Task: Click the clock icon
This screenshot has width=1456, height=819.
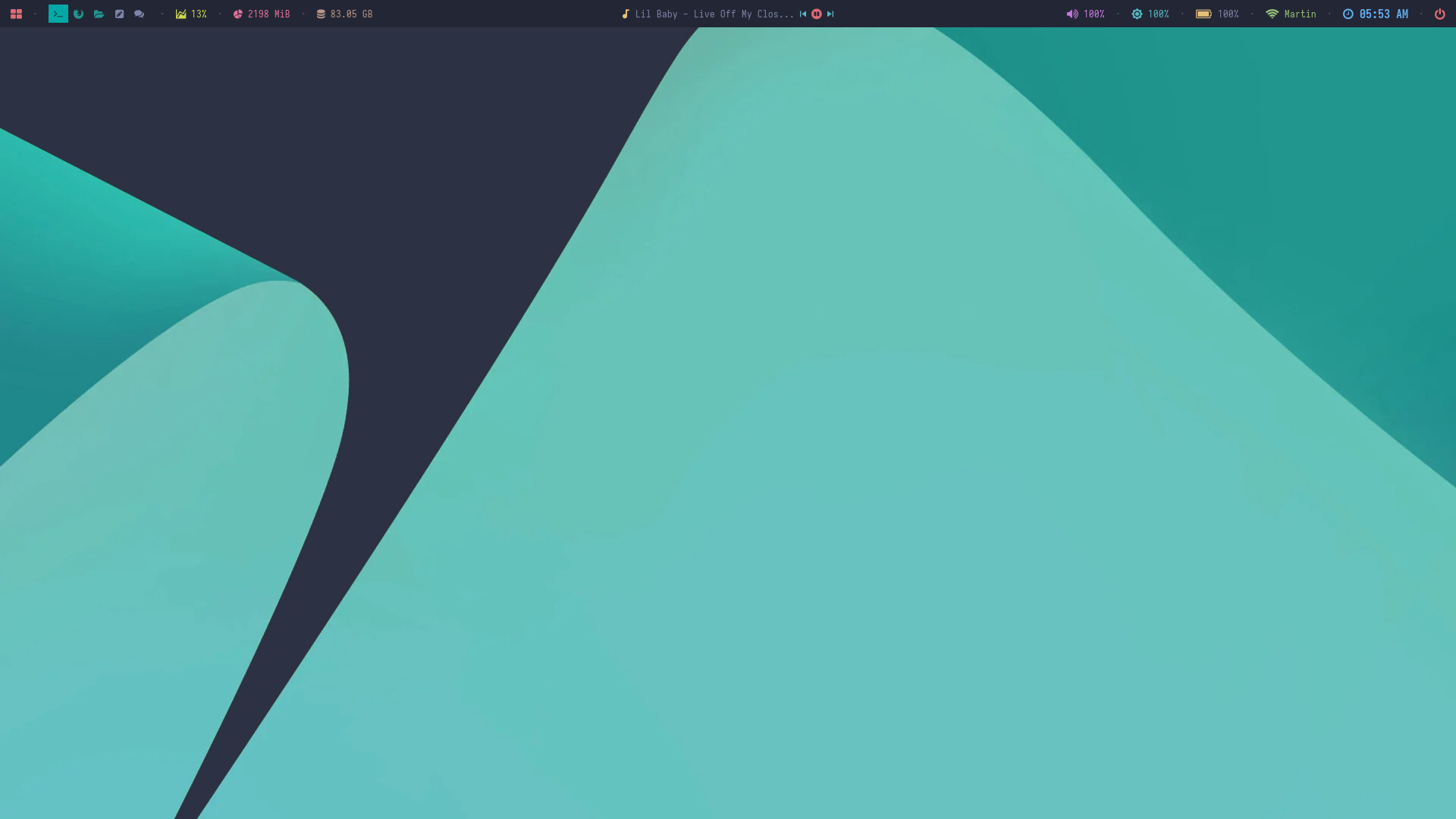Action: [1348, 14]
